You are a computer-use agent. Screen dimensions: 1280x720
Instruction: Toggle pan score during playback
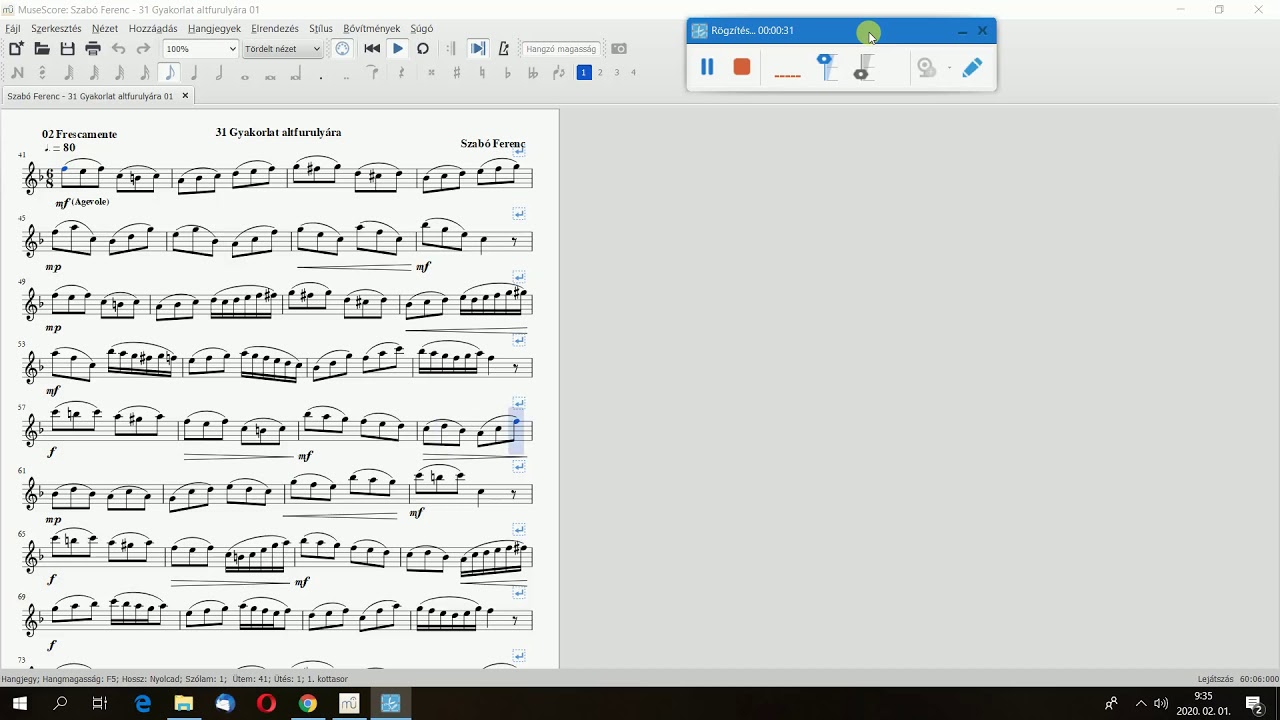click(478, 48)
